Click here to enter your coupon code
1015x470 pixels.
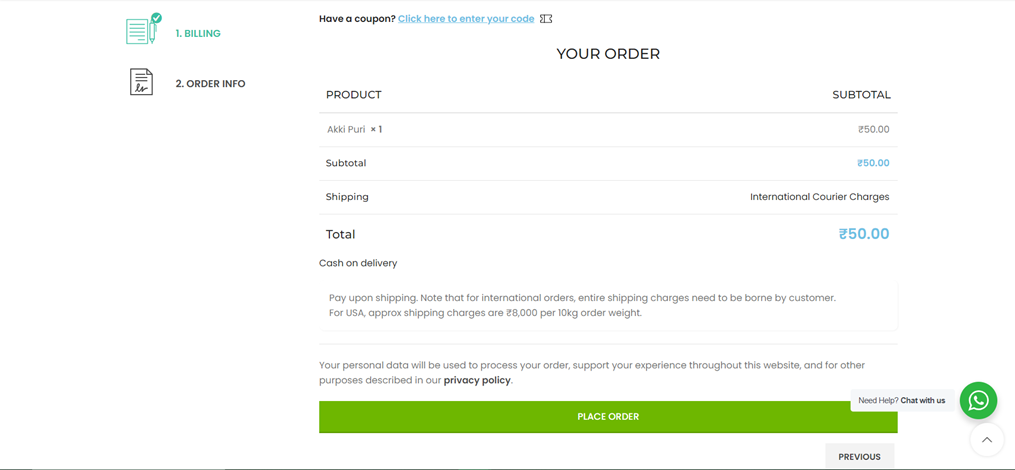466,19
